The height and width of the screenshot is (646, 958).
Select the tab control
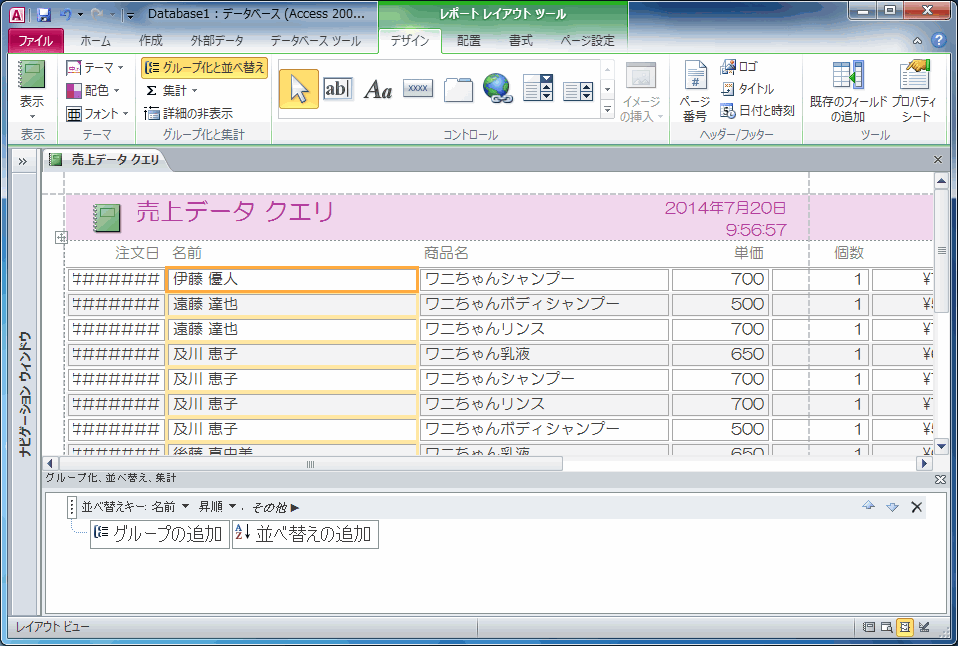[x=458, y=89]
